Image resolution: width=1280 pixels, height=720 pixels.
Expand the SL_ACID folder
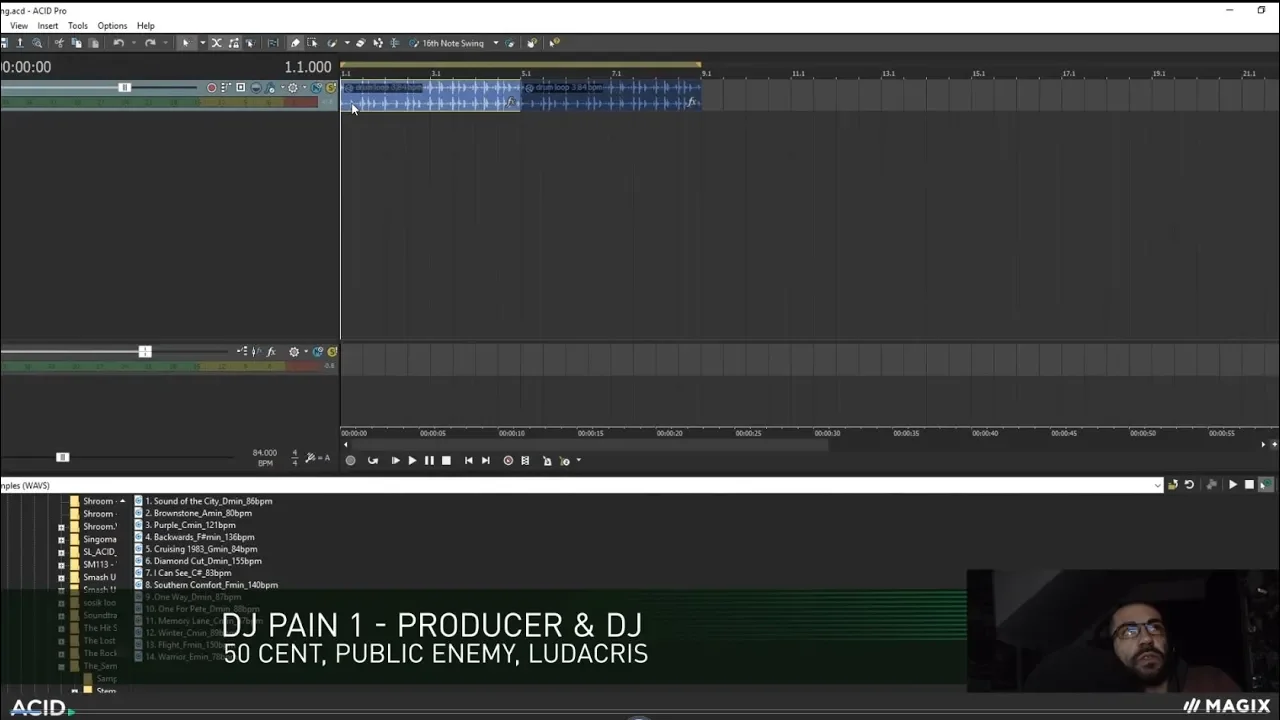pyautogui.click(x=61, y=552)
